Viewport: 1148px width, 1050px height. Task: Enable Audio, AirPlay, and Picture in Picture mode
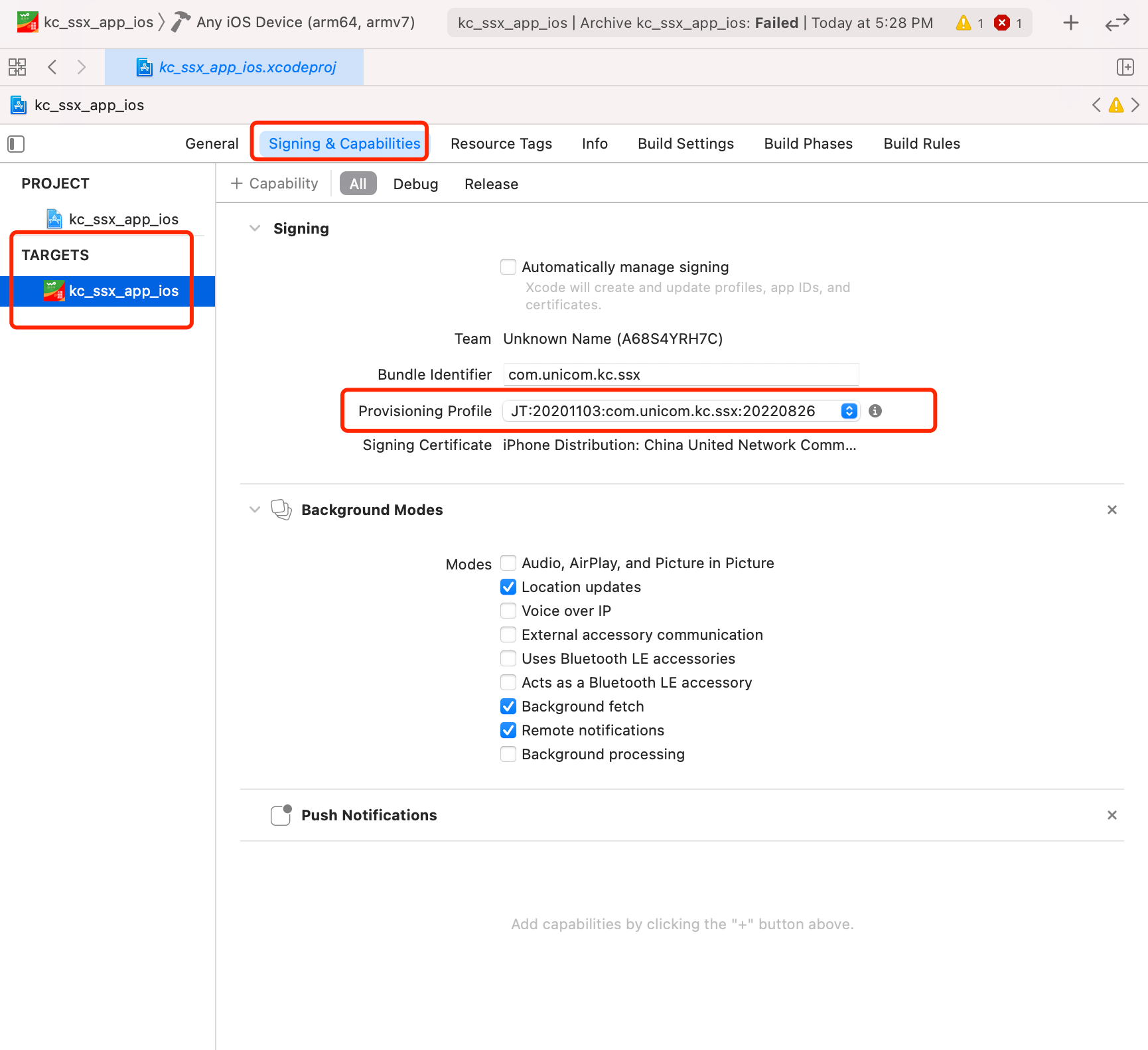pyautogui.click(x=508, y=563)
